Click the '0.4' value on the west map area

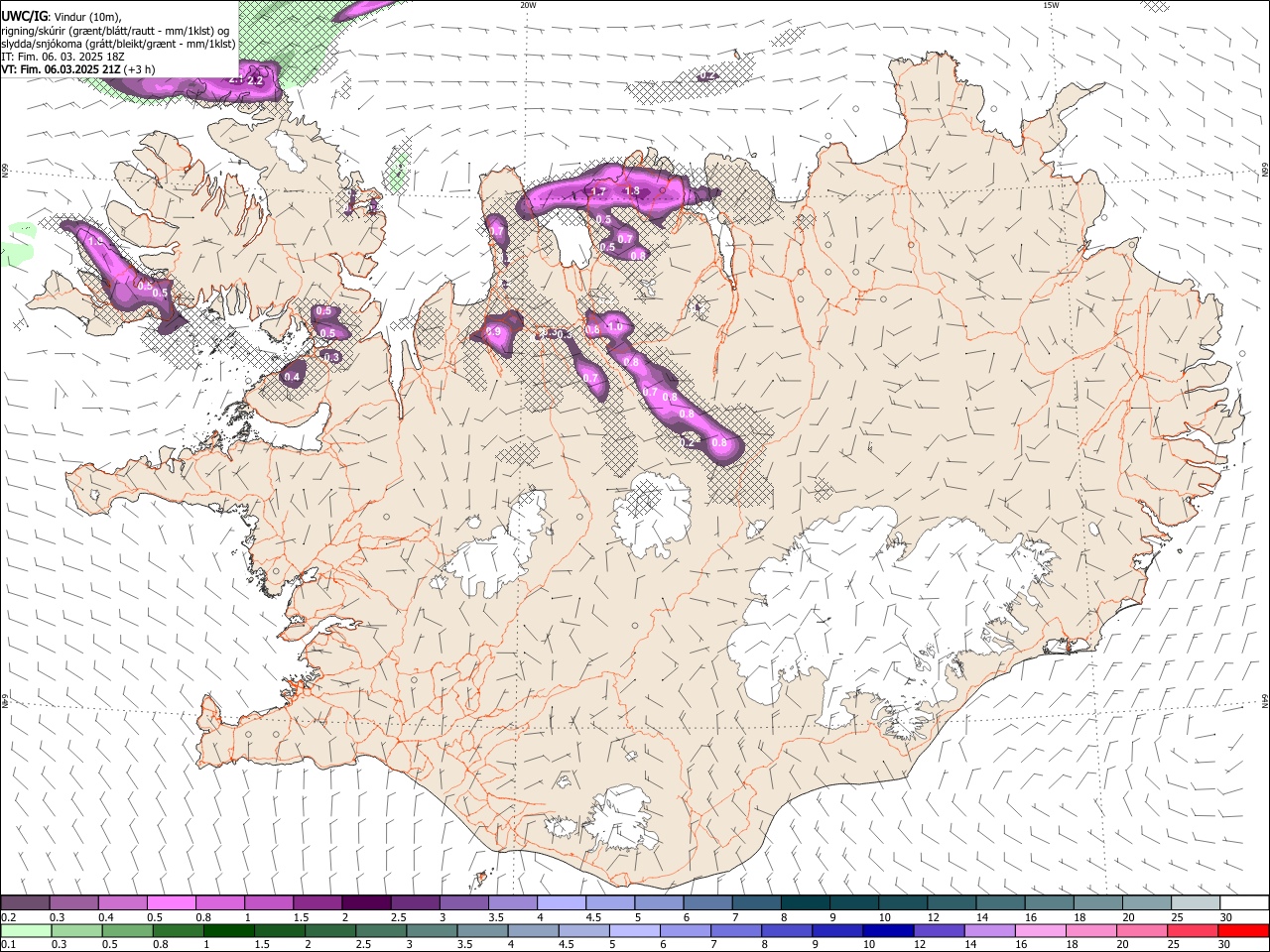click(x=292, y=377)
